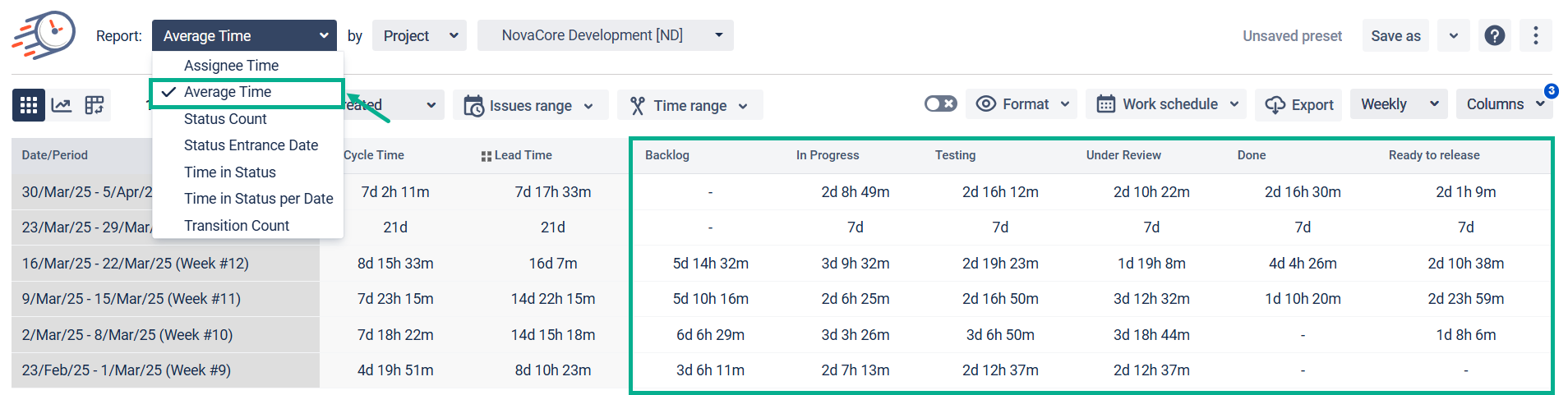Image resolution: width=1568 pixels, height=395 pixels.
Task: Open the Weekly period dropdown
Action: [1399, 104]
